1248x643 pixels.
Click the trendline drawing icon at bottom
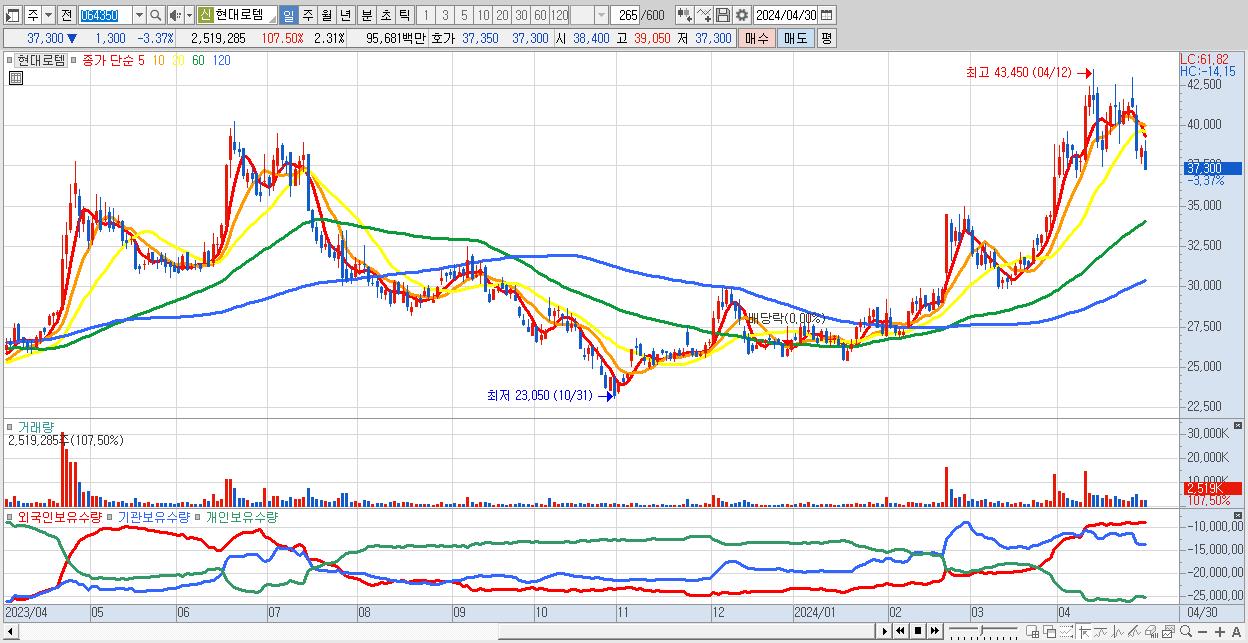click(x=1101, y=631)
